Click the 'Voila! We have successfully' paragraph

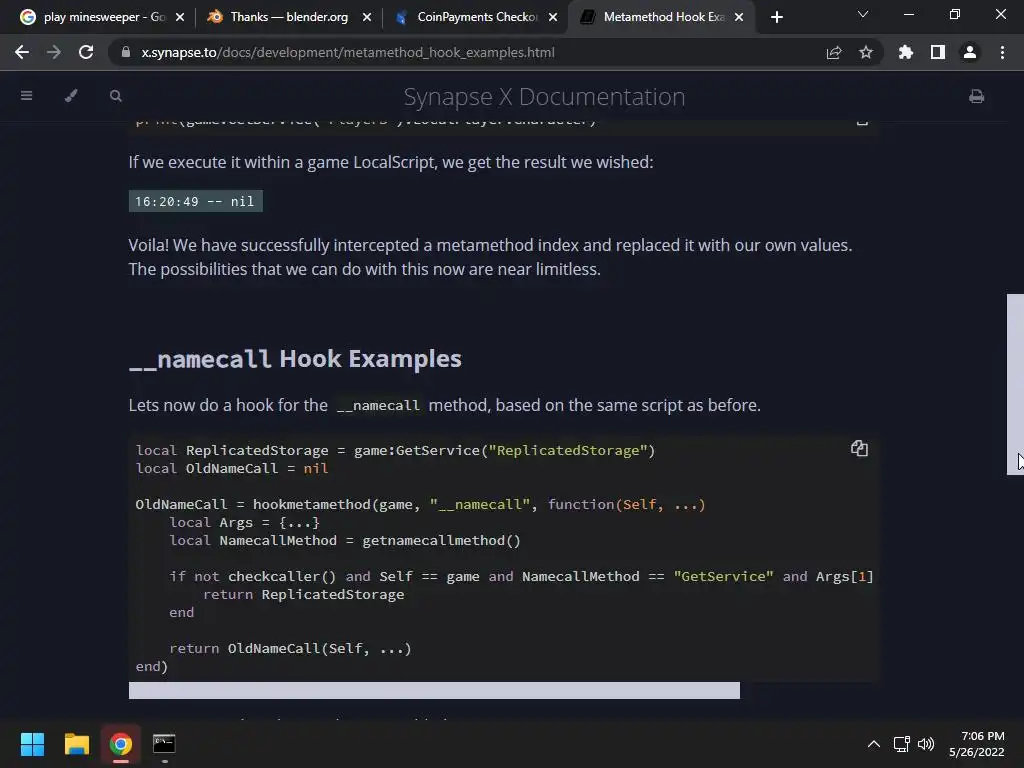point(490,257)
